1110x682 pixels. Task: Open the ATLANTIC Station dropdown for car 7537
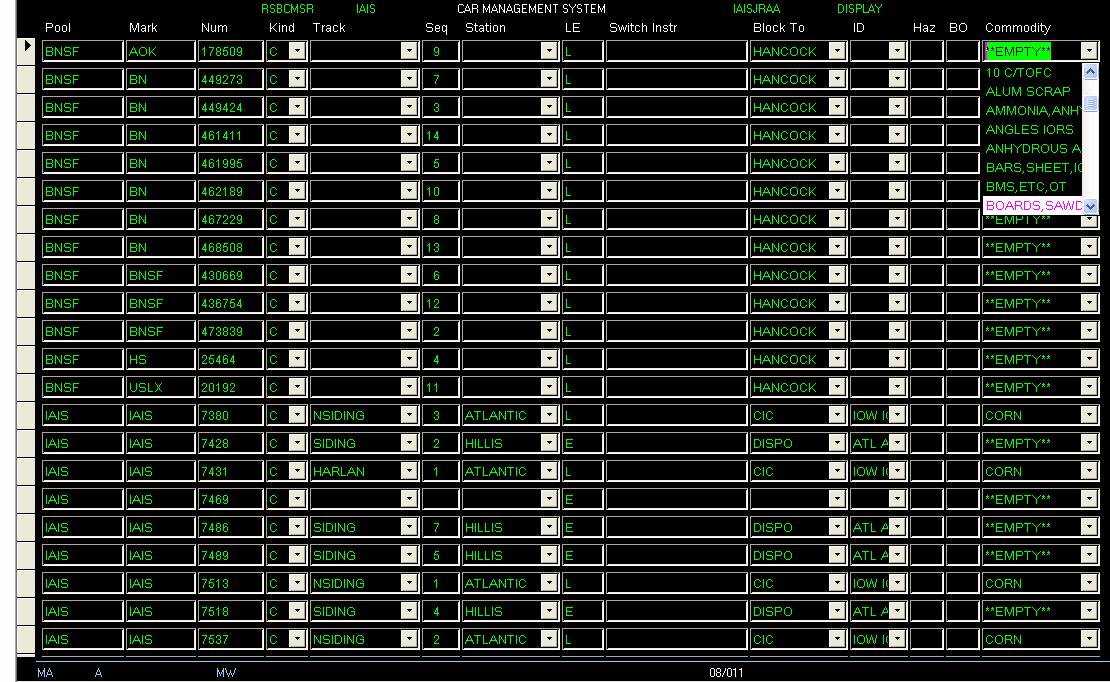point(549,639)
